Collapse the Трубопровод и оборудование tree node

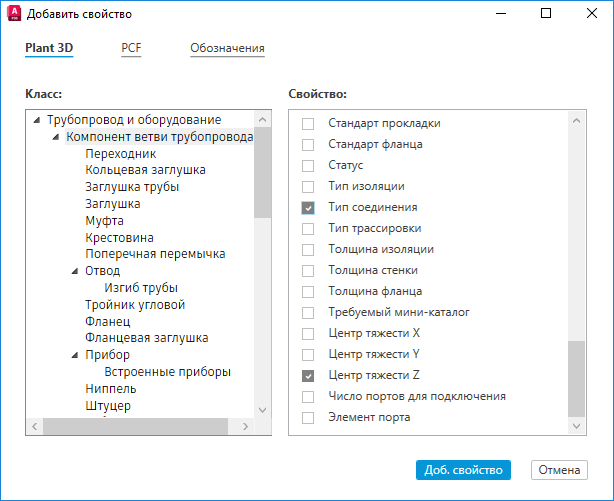(x=37, y=120)
